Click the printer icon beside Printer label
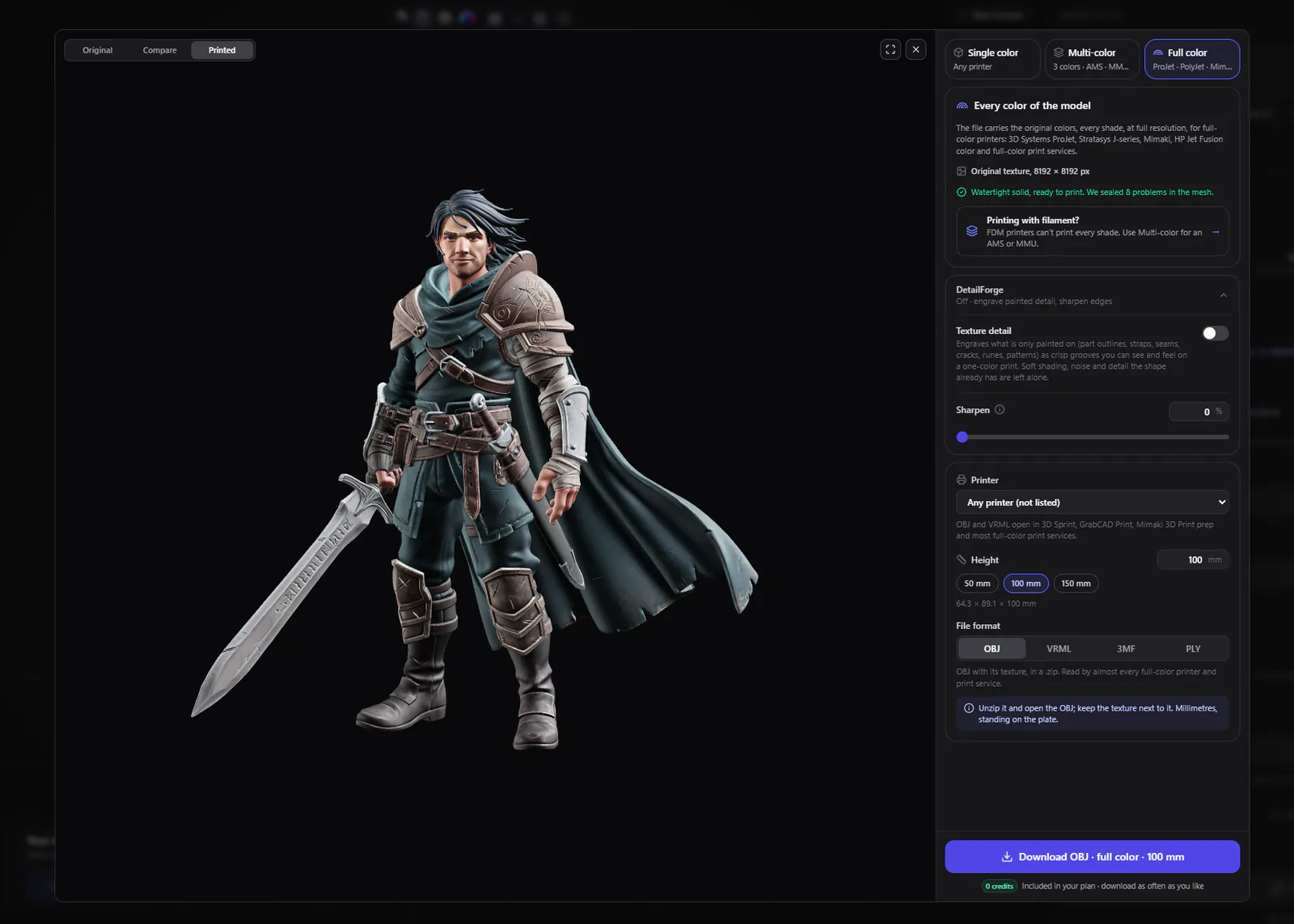This screenshot has height=924, width=1294. (x=962, y=480)
